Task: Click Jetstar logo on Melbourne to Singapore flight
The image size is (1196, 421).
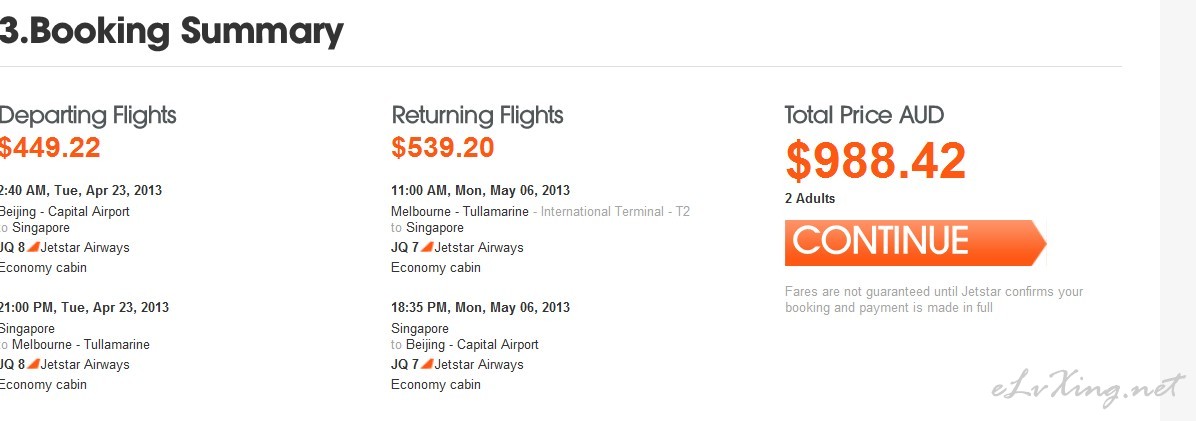Action: 427,247
